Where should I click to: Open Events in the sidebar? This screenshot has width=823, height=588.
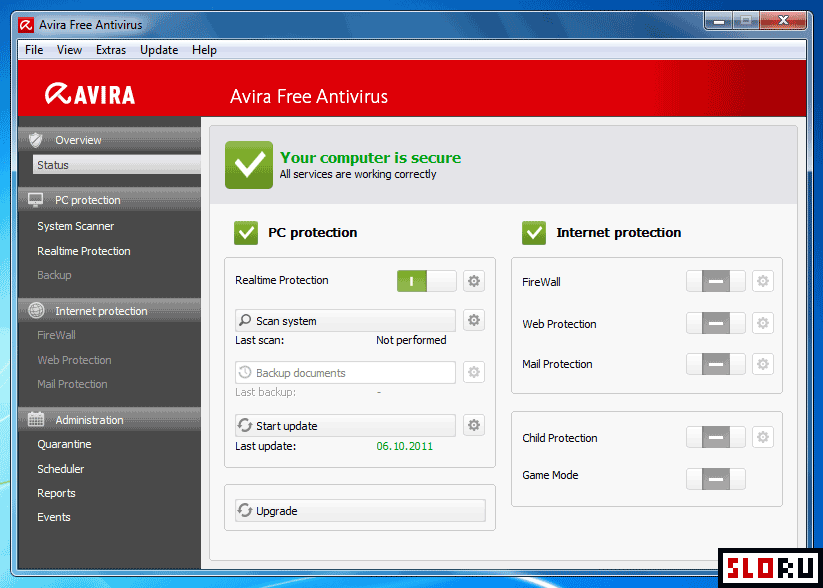coord(54,517)
